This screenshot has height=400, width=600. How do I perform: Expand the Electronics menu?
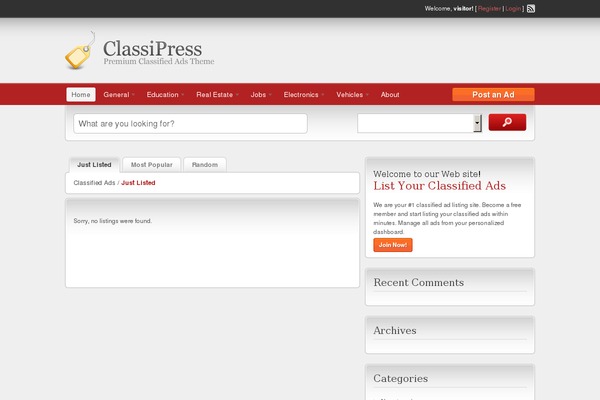303,95
